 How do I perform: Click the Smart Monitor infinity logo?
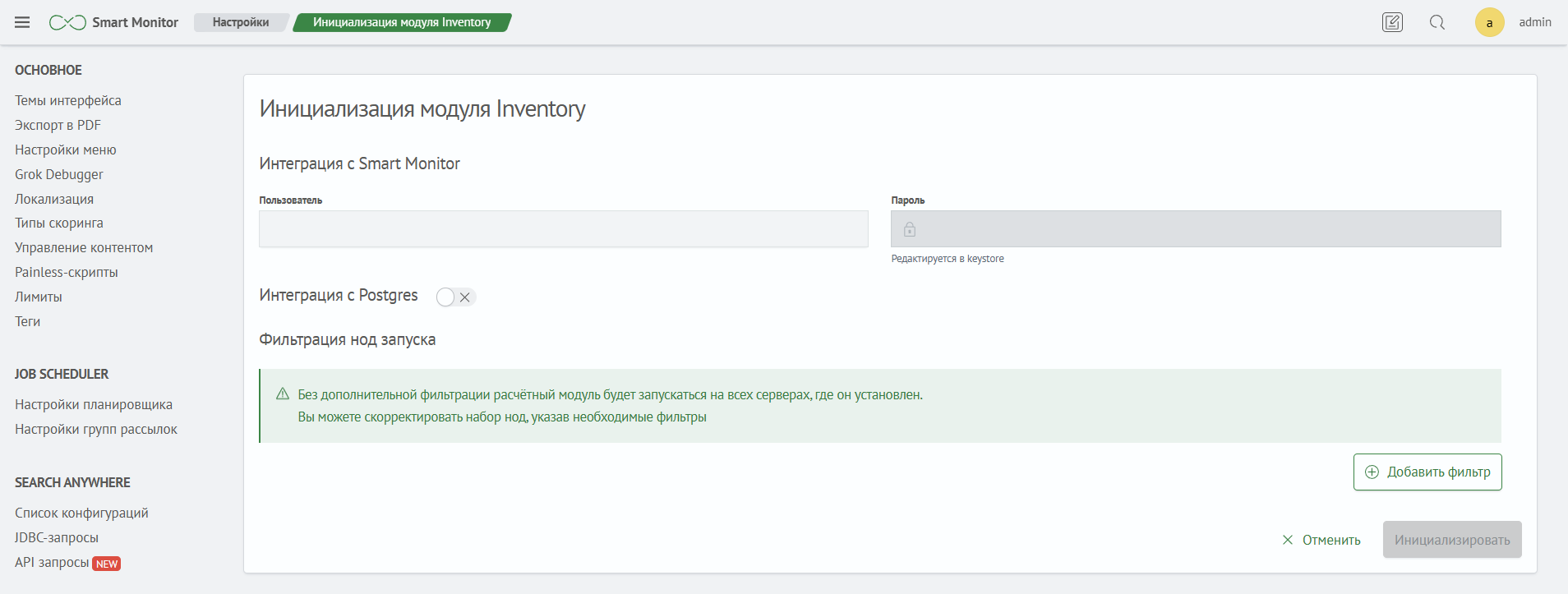click(67, 22)
